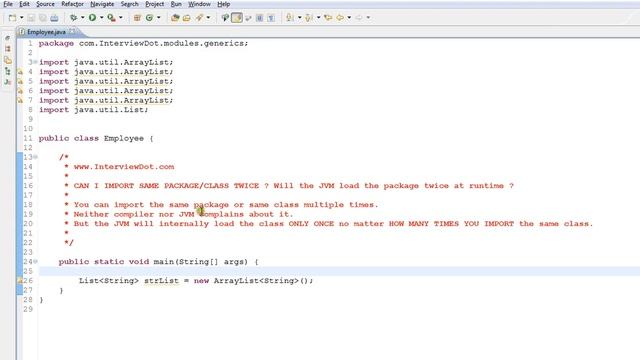The image size is (640, 360).
Task: Open the Edit menu
Action: tap(24, 4)
